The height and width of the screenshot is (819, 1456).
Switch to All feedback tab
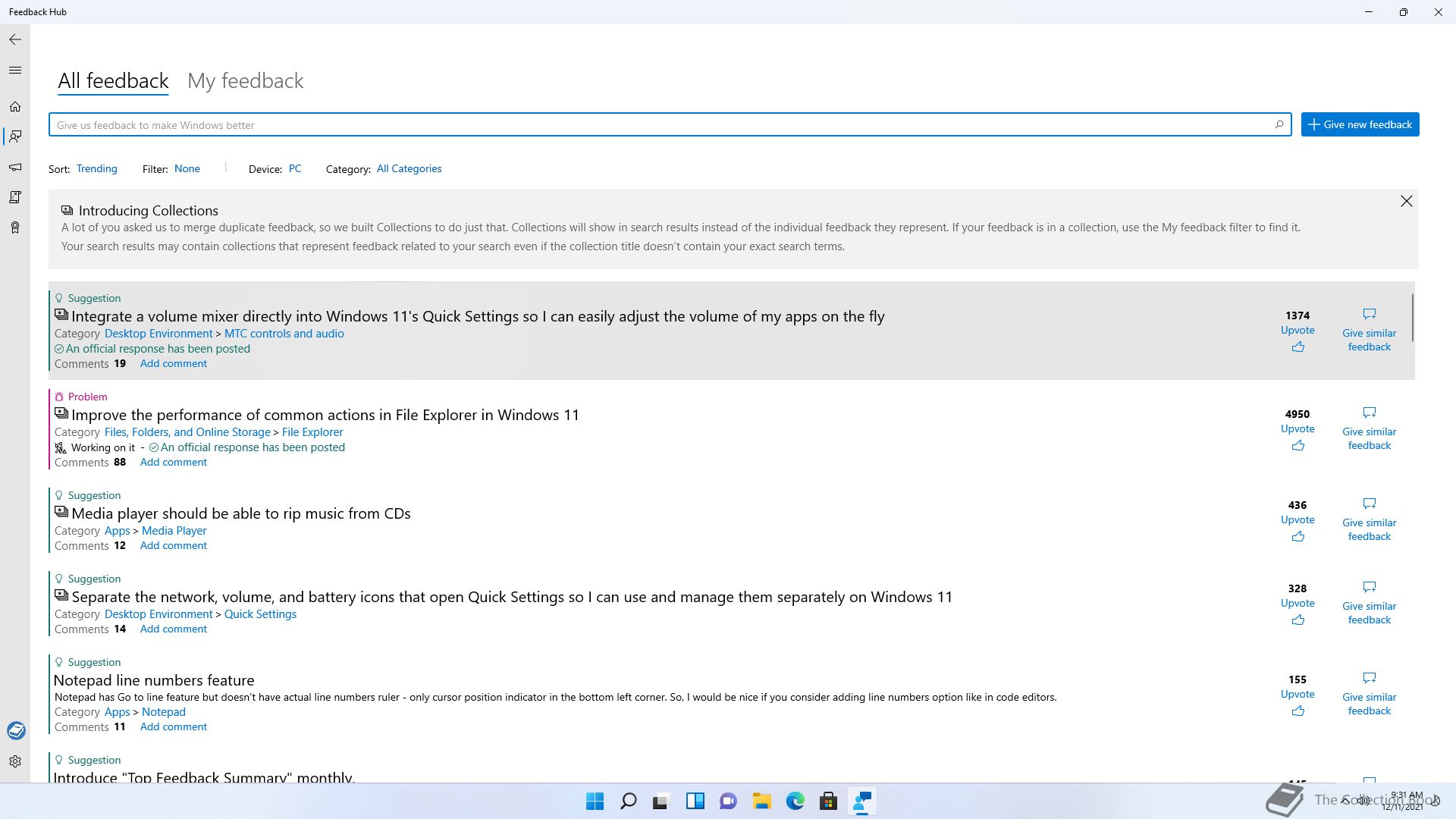pos(113,80)
